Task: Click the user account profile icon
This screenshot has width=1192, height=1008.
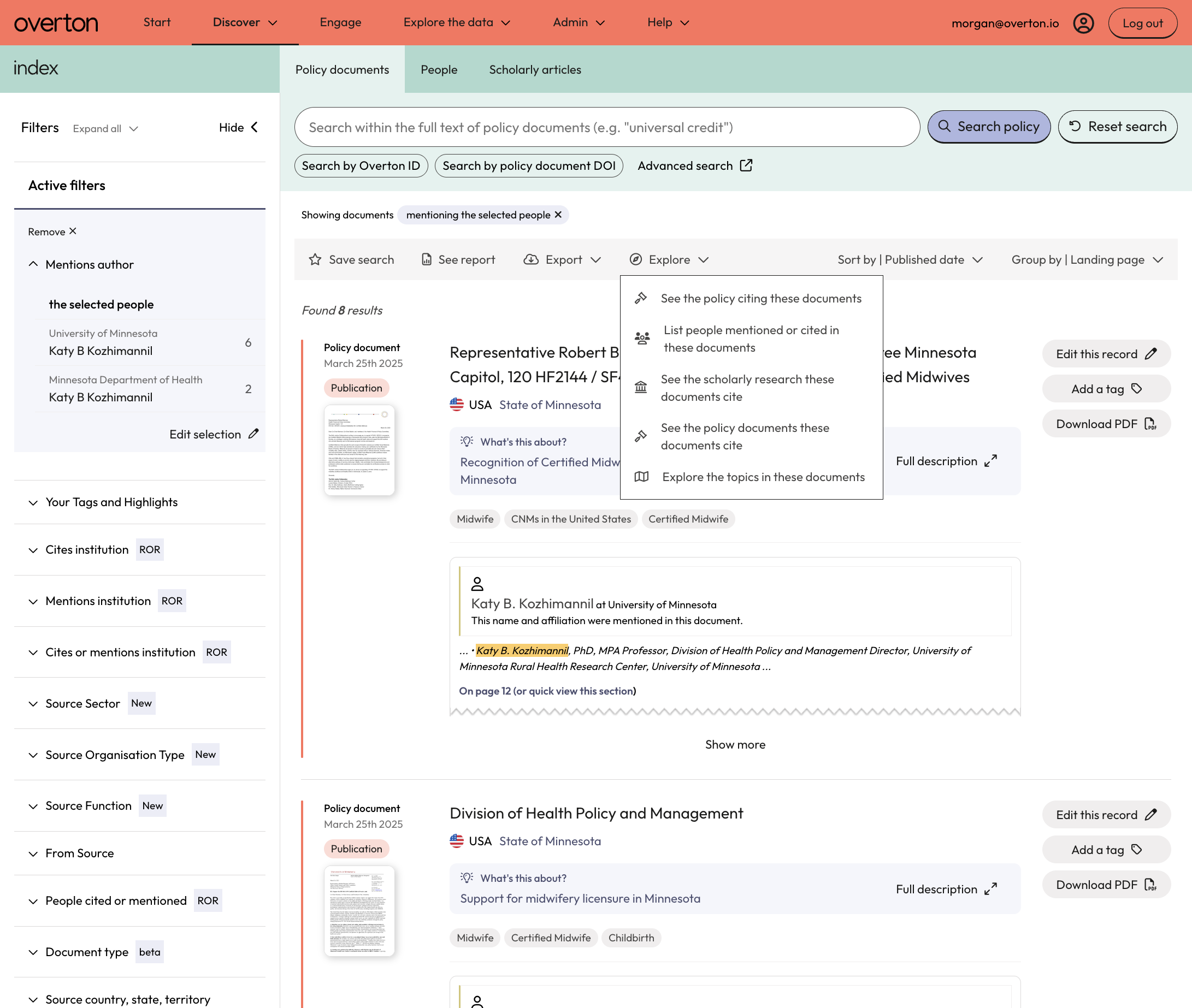Action: [x=1083, y=23]
